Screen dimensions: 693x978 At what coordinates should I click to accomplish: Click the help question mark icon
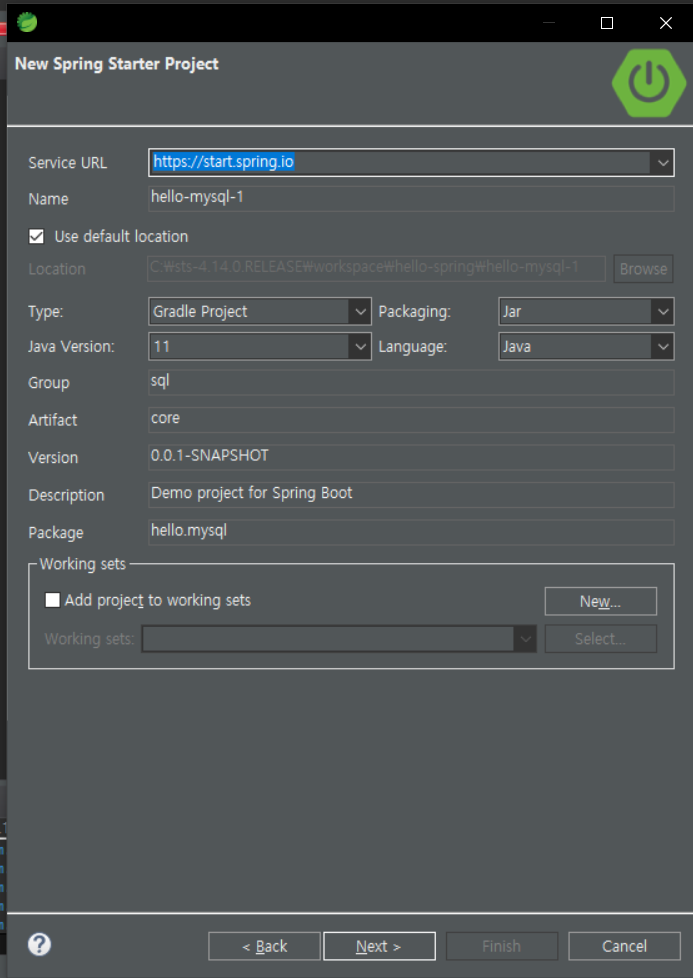coord(39,944)
